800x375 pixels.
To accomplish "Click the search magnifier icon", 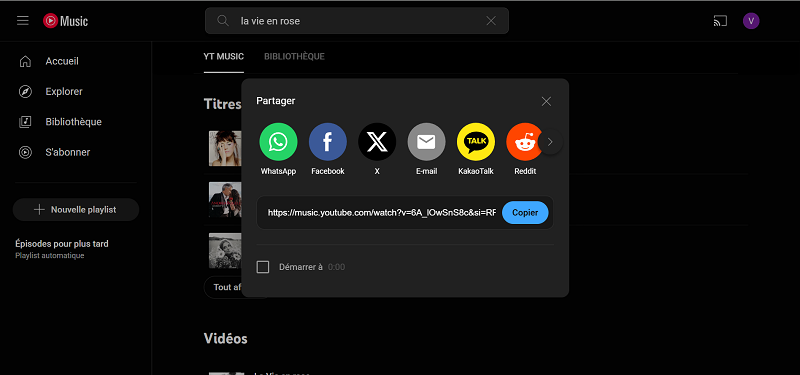I will [x=222, y=21].
